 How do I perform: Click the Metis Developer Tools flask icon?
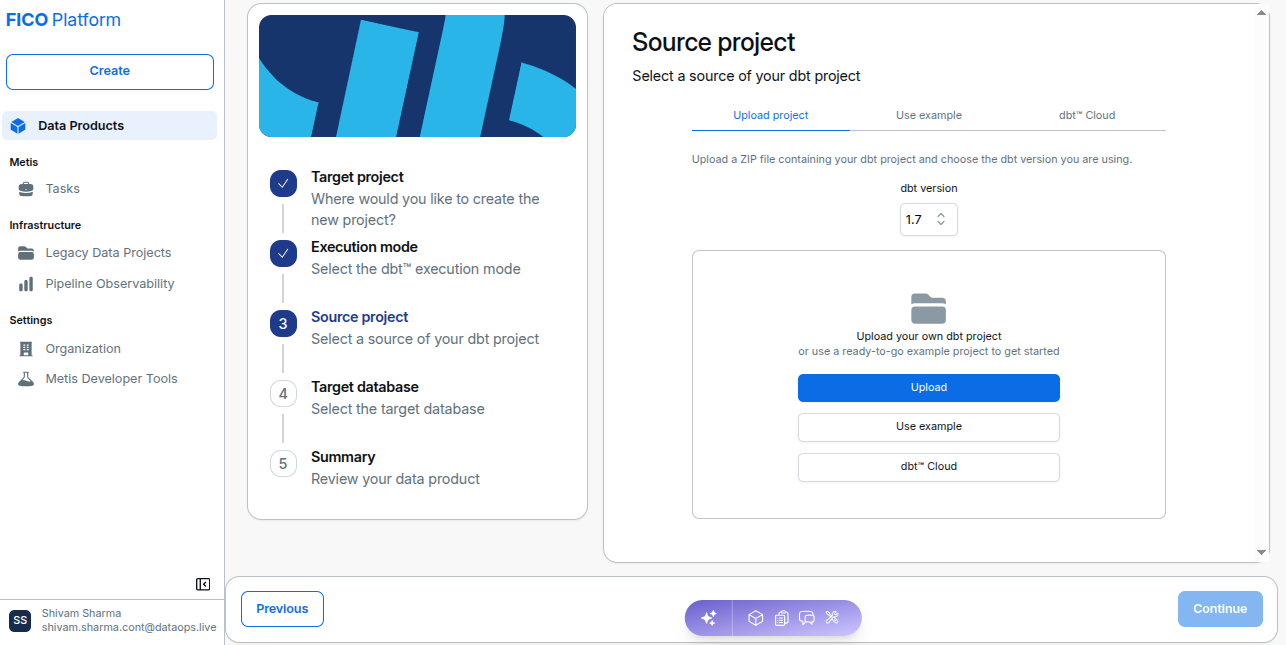click(26, 379)
